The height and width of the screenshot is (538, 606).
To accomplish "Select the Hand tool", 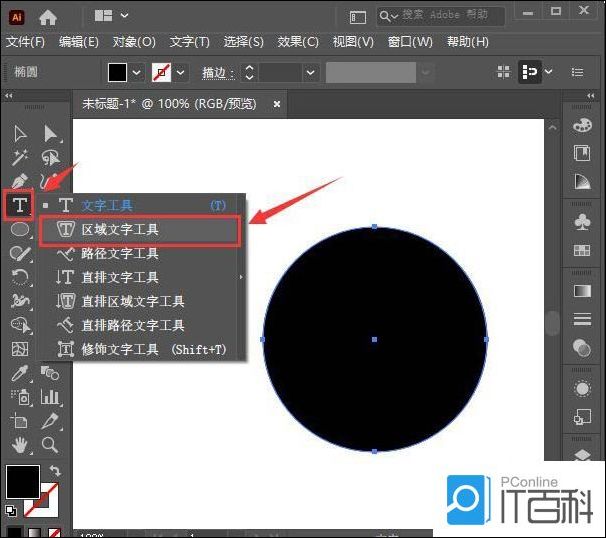I will click(x=20, y=445).
